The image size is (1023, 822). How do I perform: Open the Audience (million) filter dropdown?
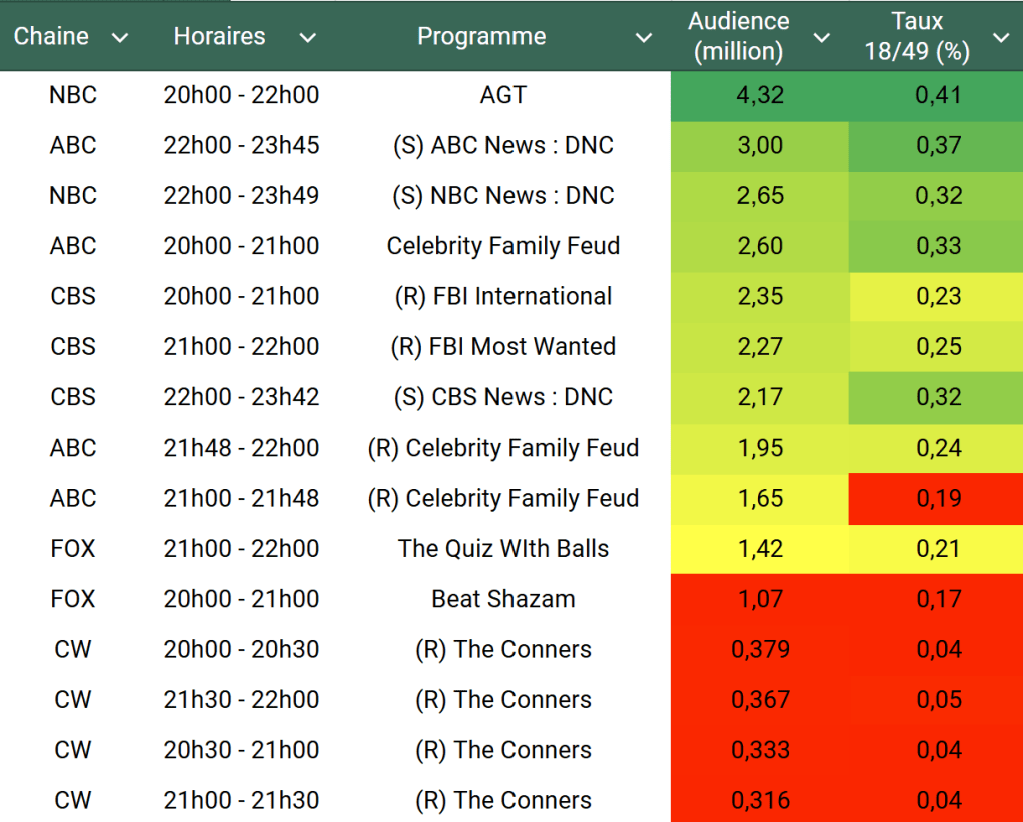(x=822, y=38)
